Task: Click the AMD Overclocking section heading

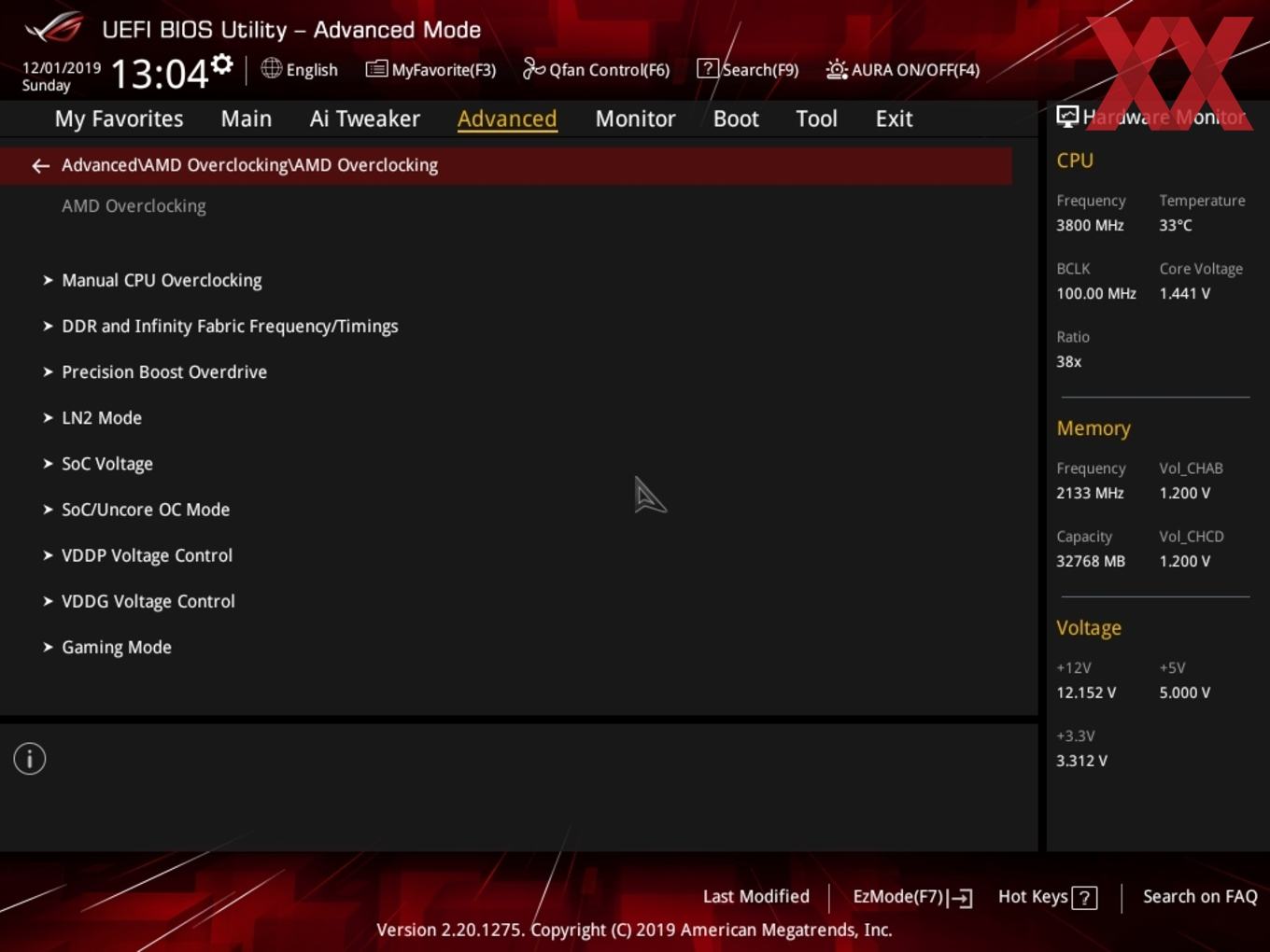Action: 134,206
